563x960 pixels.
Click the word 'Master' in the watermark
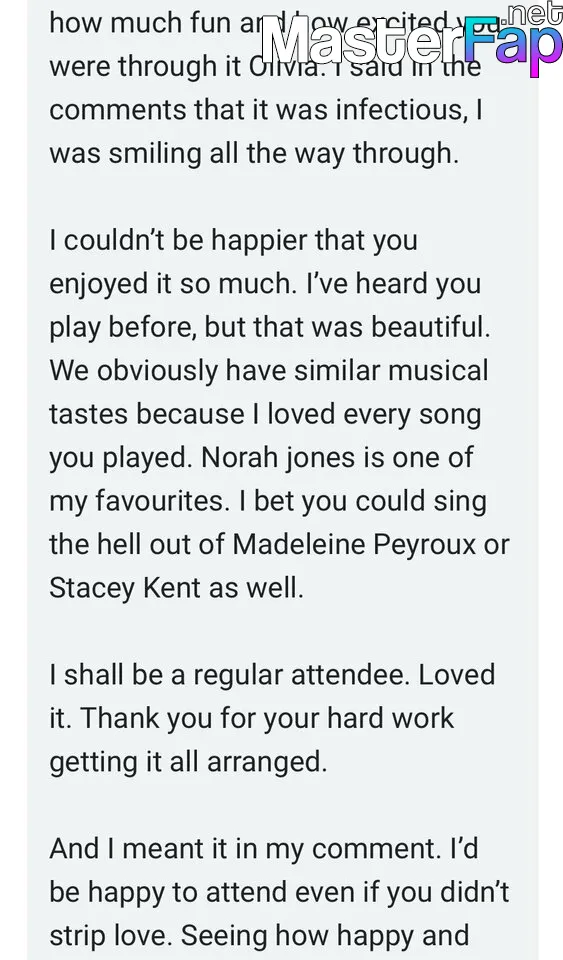(x=362, y=42)
